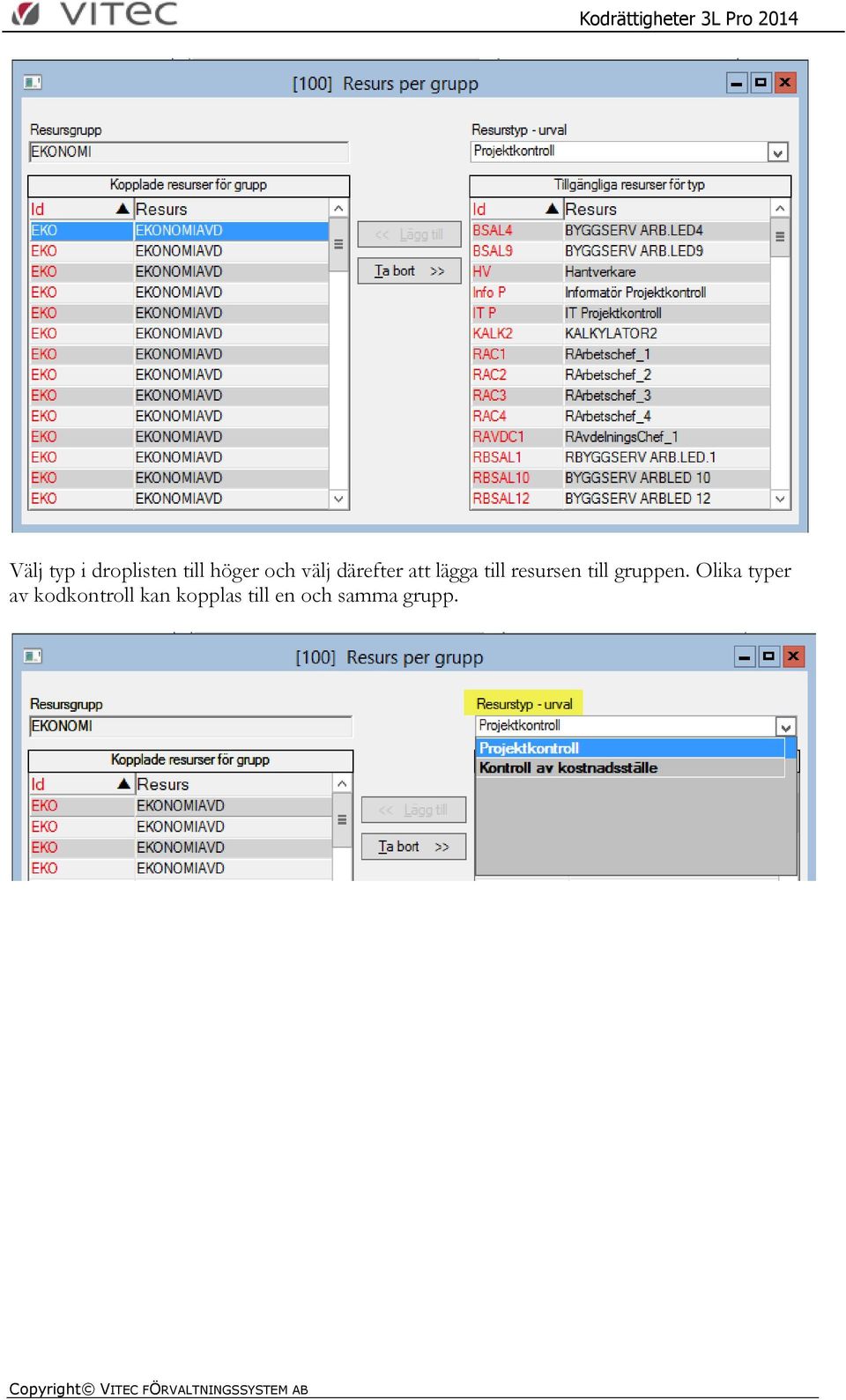Click scrollbar thumb in lower dialog's Kopplade list
This screenshot has height=1400, width=846.
click(343, 820)
